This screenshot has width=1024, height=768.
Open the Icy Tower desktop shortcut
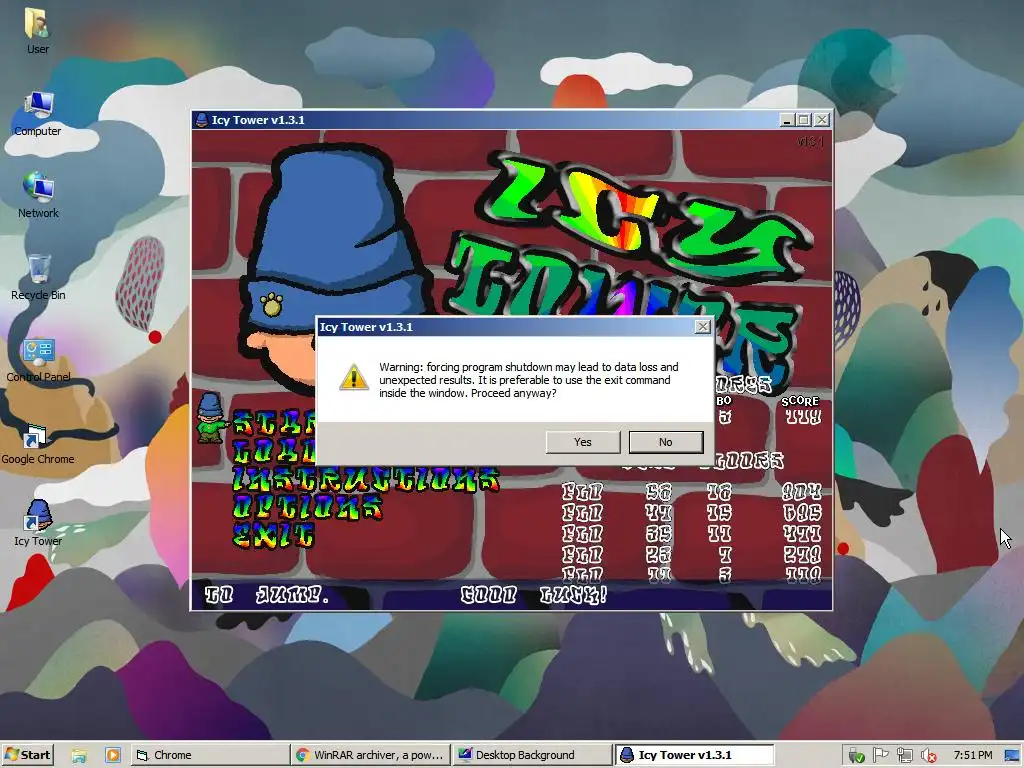(38, 523)
